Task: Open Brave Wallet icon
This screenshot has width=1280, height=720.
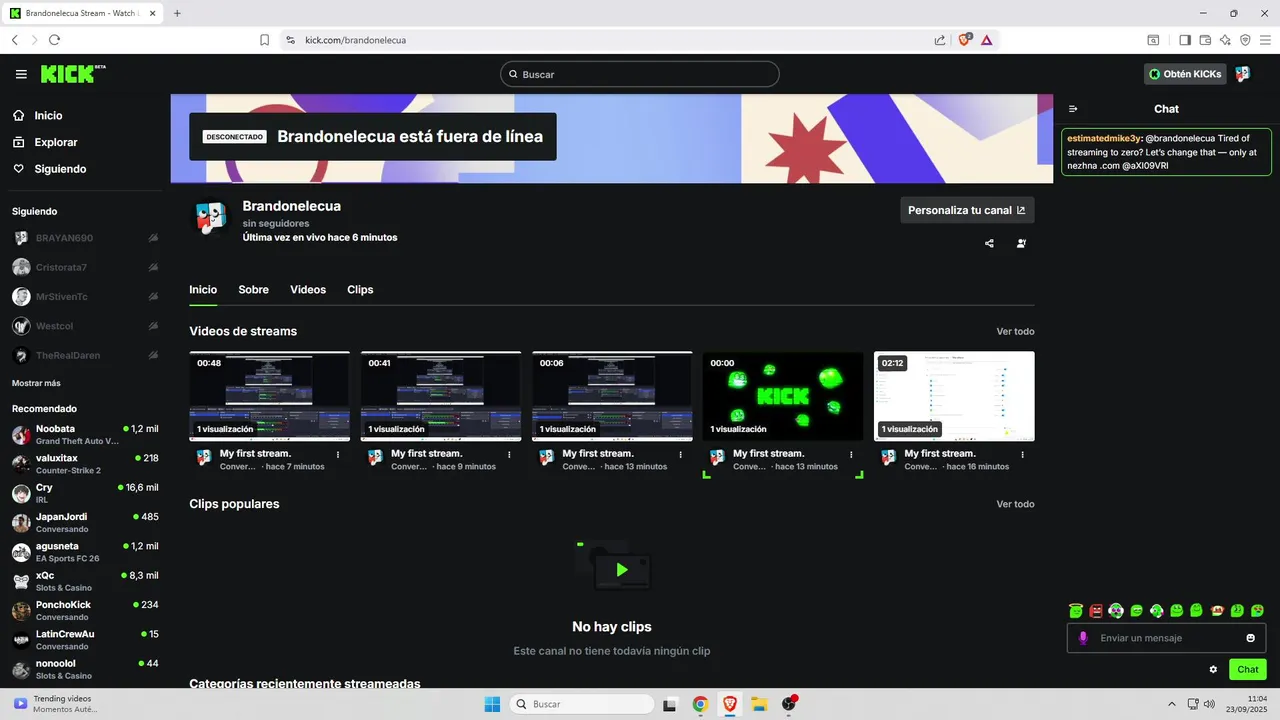Action: tap(1205, 40)
